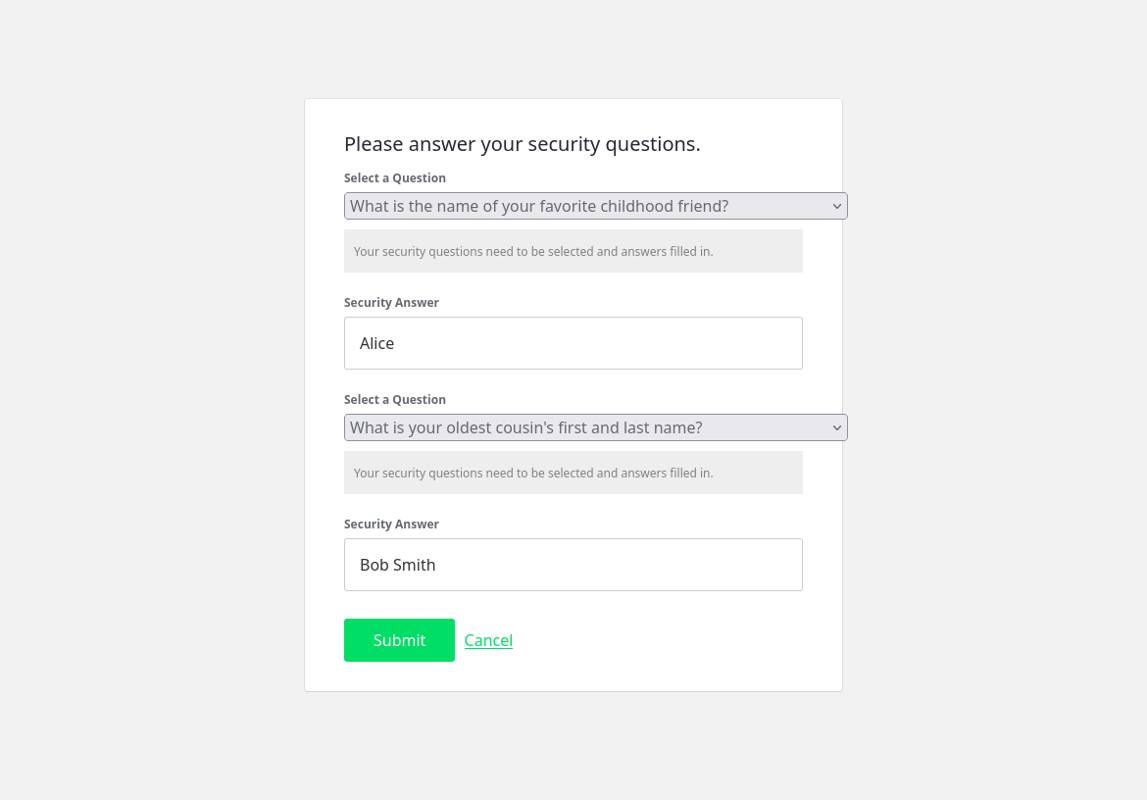1147x800 pixels.
Task: Select the childhood friend question combo box
Action: (x=595, y=206)
